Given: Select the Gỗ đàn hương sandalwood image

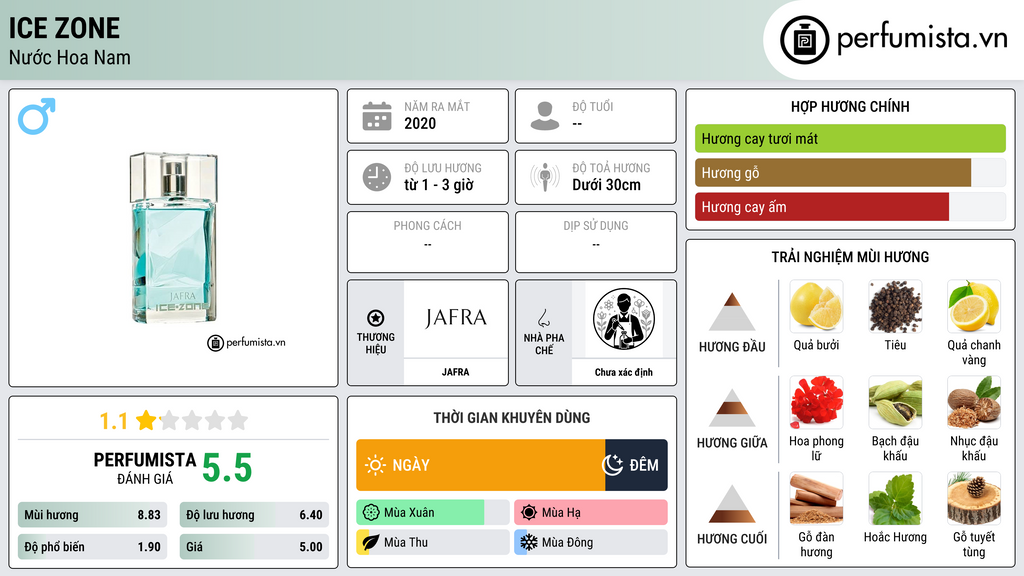Looking at the screenshot, I should click(816, 498).
